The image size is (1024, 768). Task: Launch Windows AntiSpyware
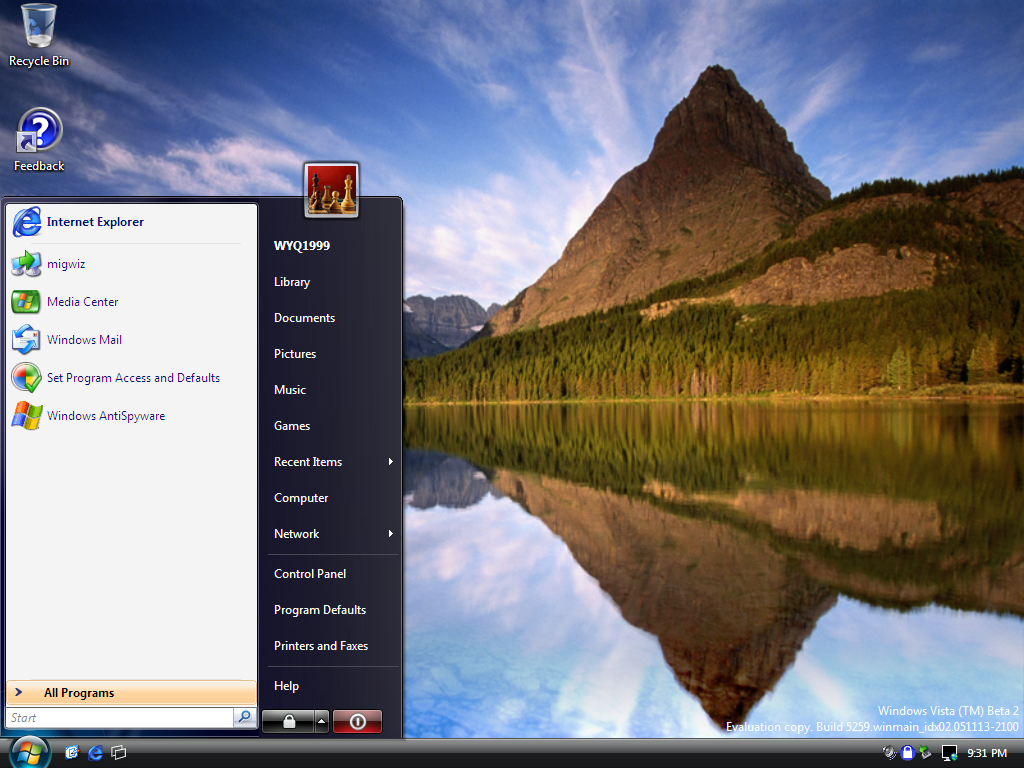131,415
